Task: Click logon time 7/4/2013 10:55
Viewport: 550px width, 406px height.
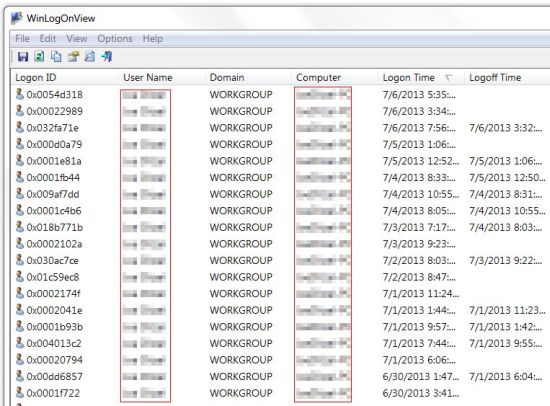Action: tap(421, 194)
